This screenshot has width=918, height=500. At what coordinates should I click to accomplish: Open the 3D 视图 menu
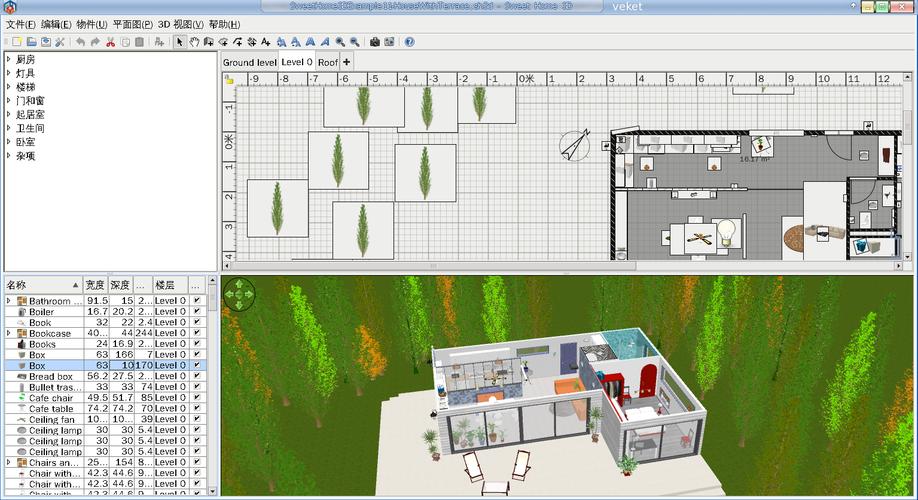coord(180,24)
